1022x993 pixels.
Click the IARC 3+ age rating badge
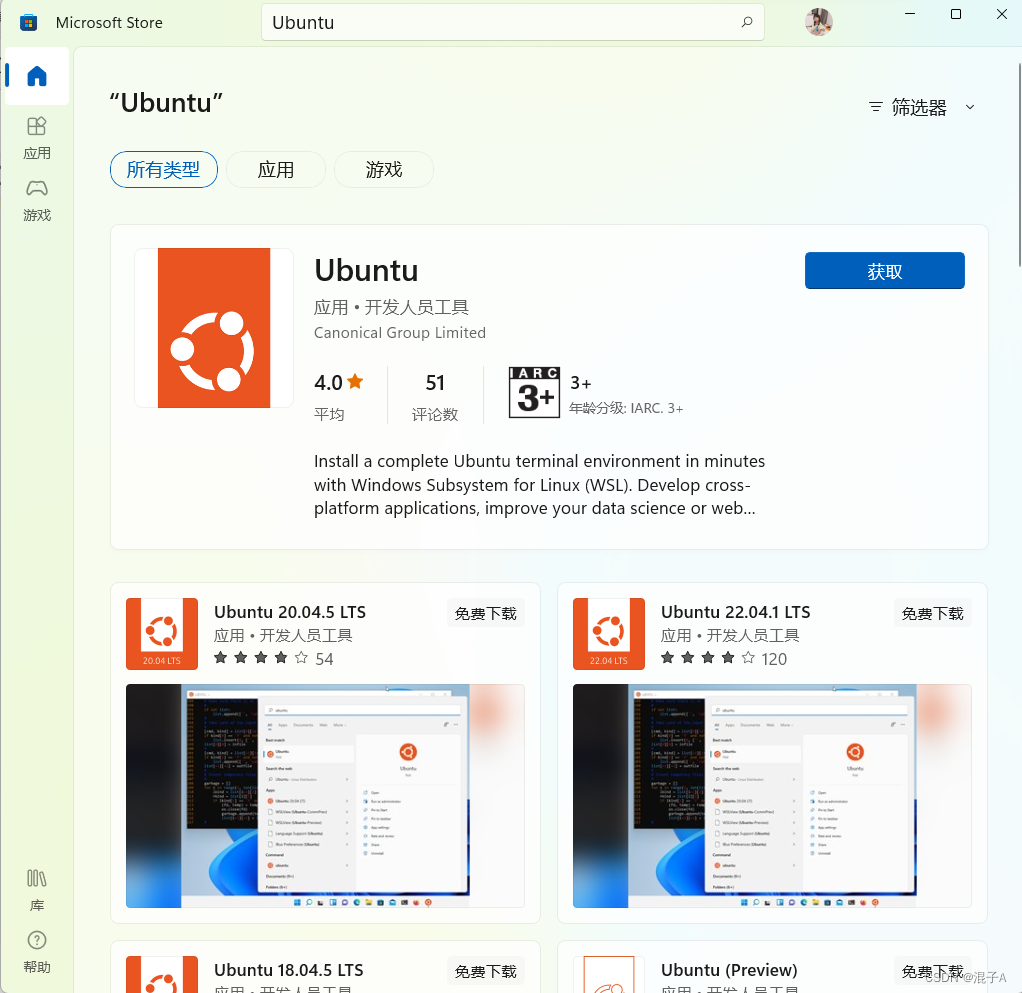[534, 392]
